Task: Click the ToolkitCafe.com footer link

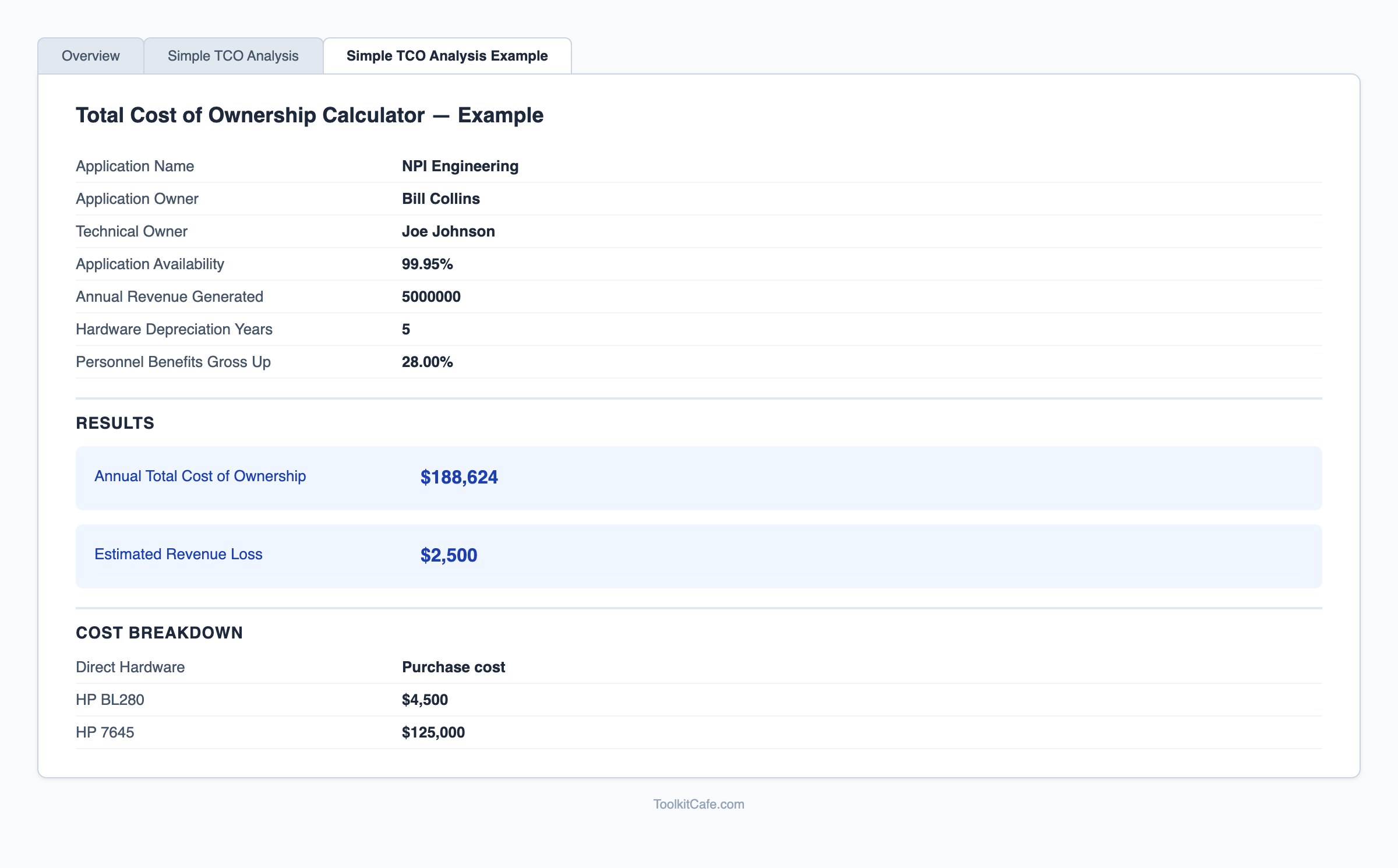Action: pos(698,804)
